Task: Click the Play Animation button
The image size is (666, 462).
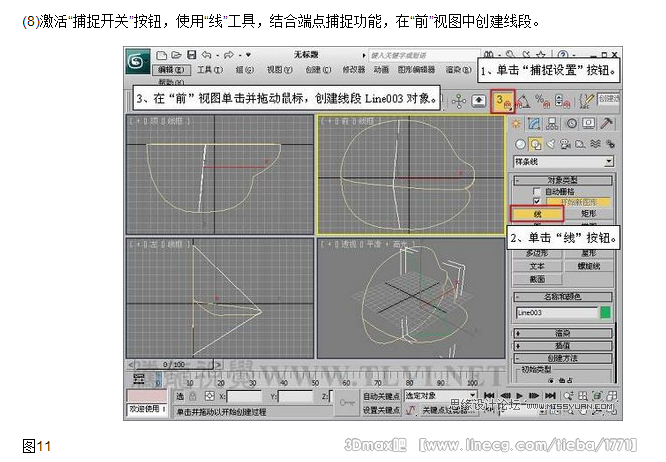Action: point(519,396)
